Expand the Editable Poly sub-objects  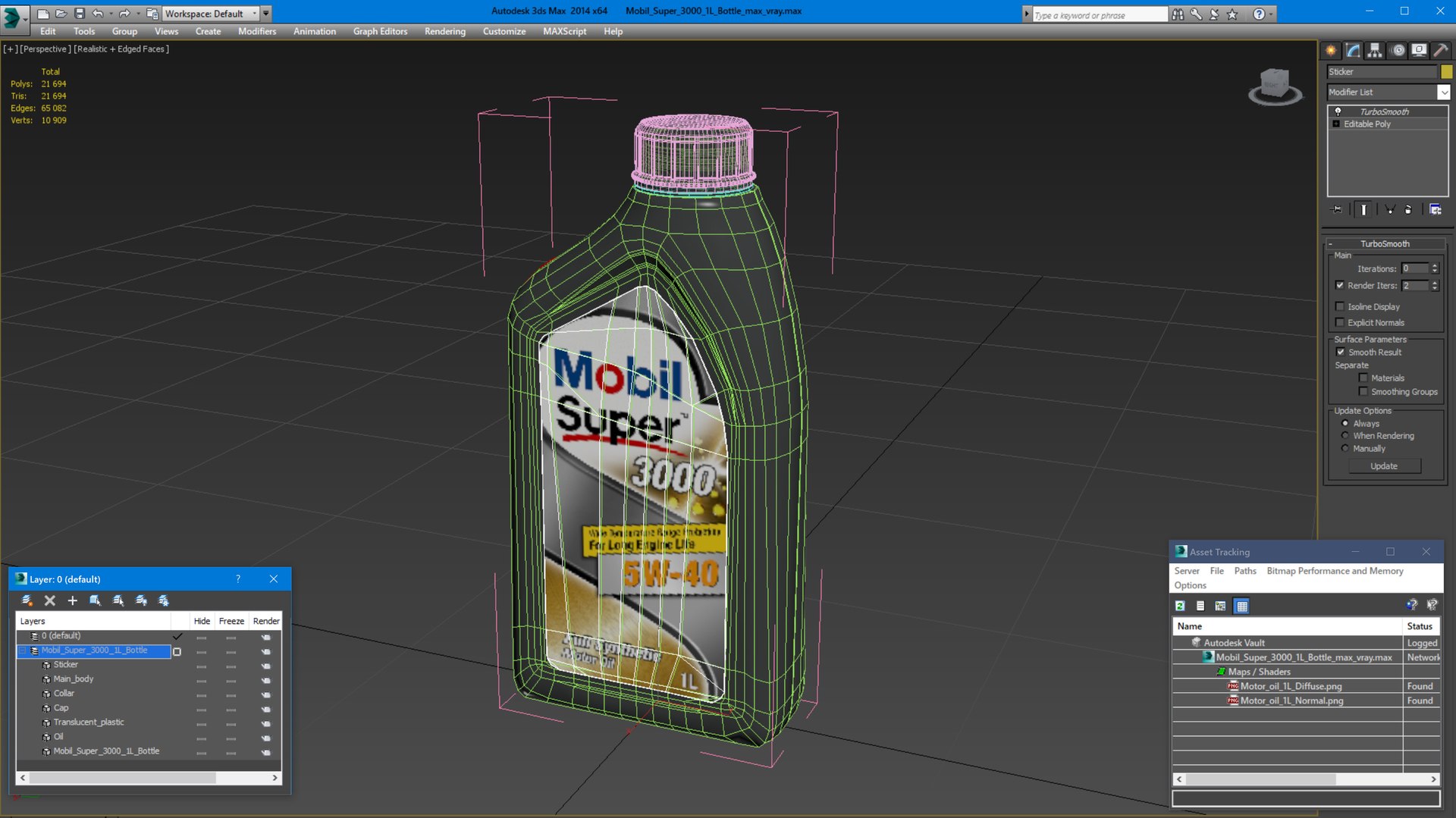[1336, 124]
